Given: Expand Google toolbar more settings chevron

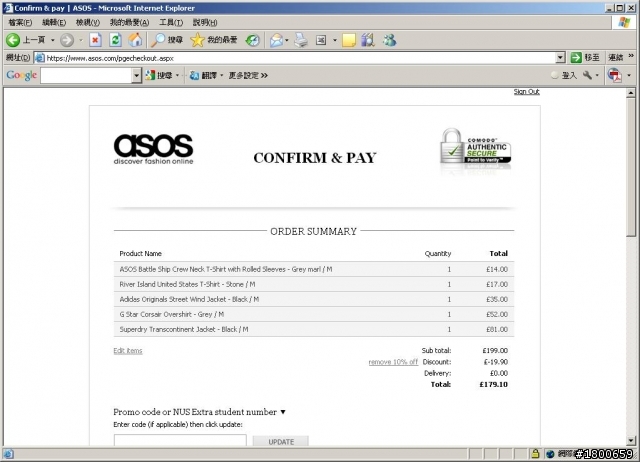Looking at the screenshot, I should [264, 75].
